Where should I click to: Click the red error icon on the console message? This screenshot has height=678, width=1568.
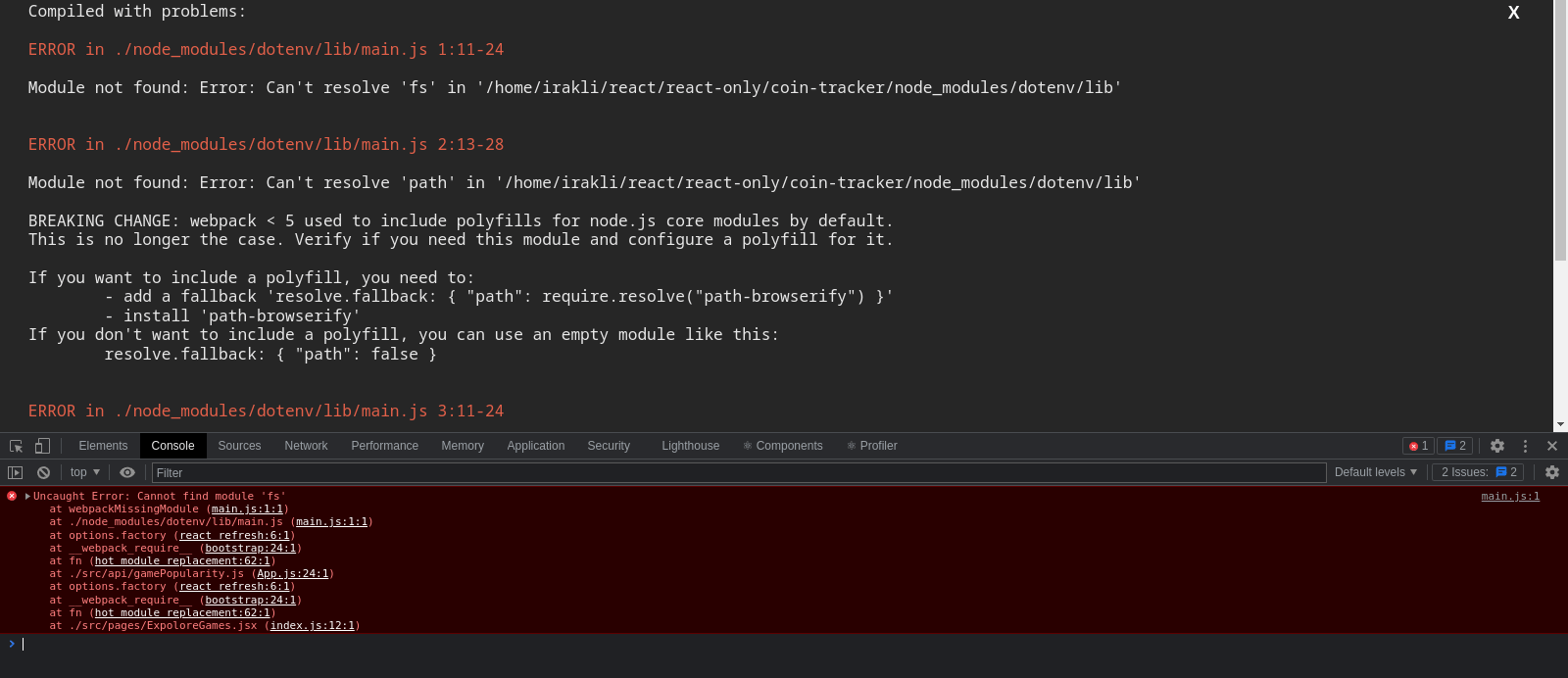pyautogui.click(x=12, y=496)
